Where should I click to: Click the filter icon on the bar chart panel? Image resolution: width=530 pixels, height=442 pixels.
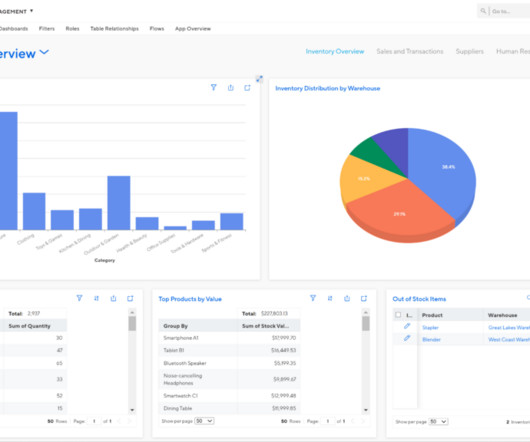pos(214,88)
